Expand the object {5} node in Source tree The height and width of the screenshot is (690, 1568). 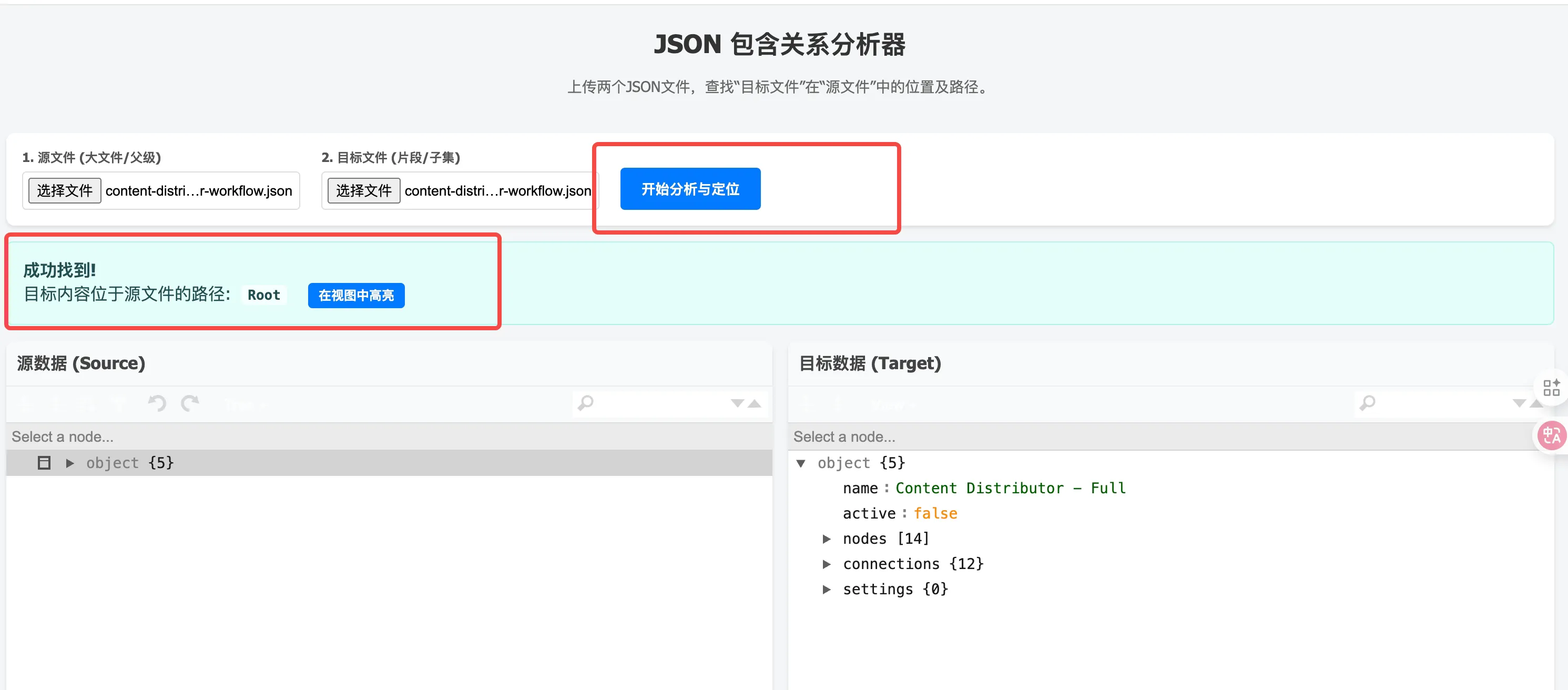tap(69, 463)
